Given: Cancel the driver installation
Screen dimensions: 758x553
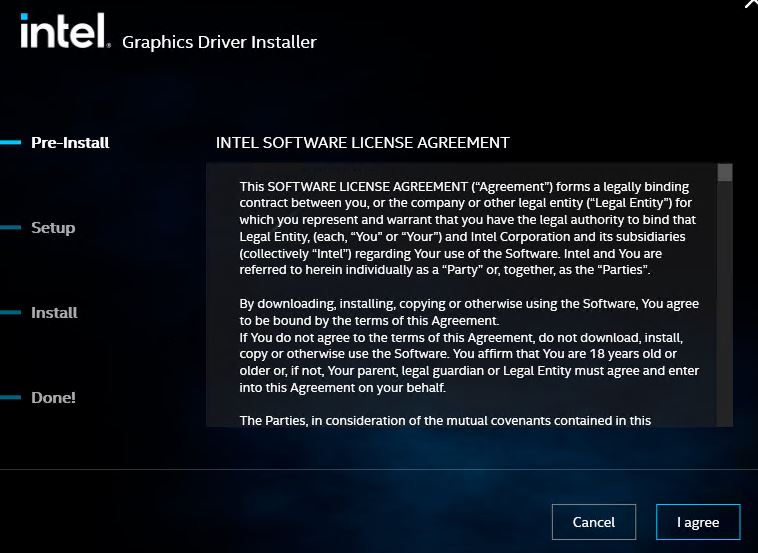Looking at the screenshot, I should point(594,522).
